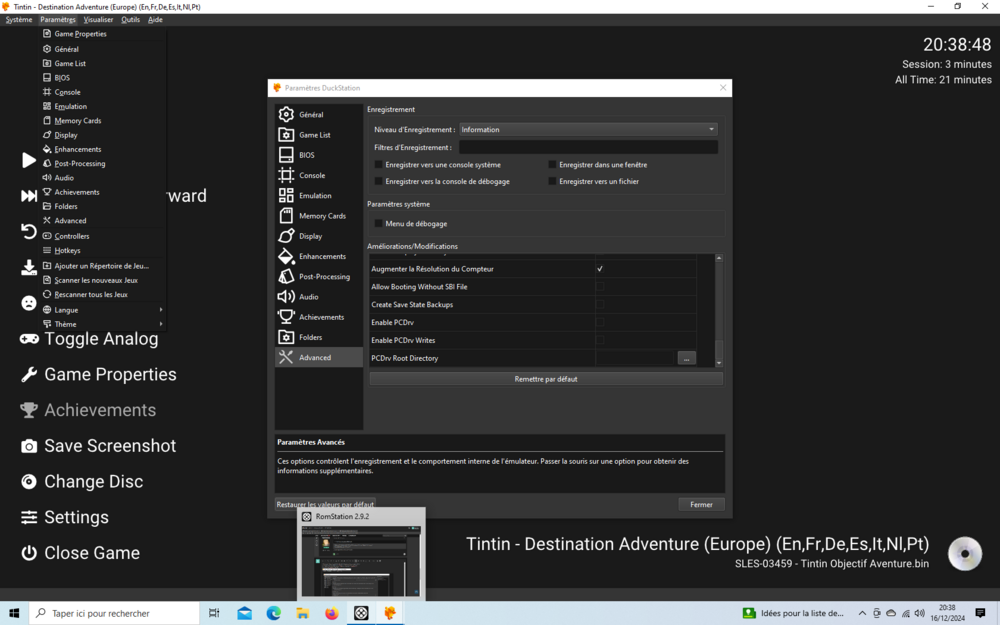This screenshot has width=1000, height=625.
Task: Expand the Thème submenu arrow
Action: coord(161,324)
